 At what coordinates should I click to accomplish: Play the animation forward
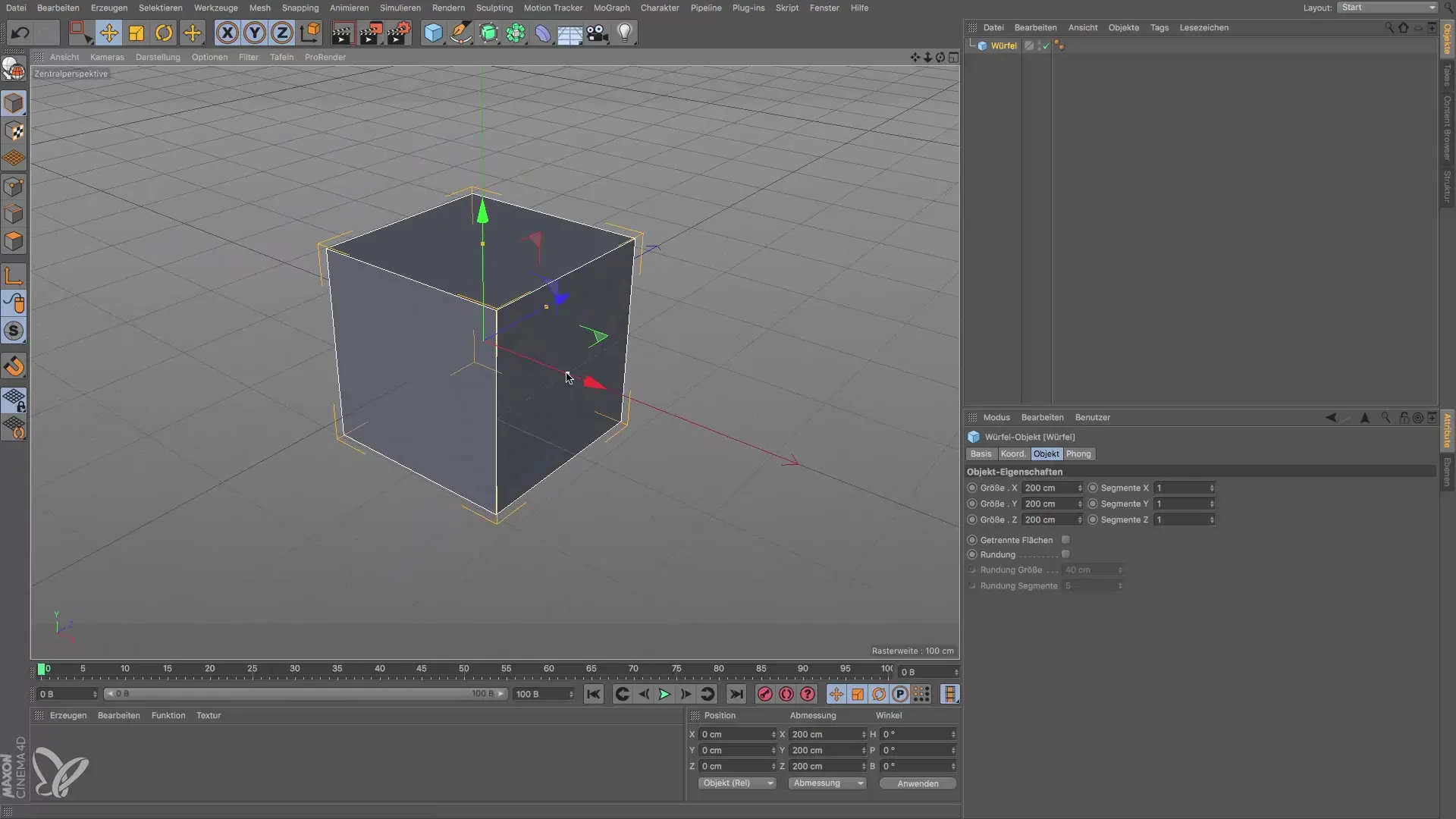point(664,694)
